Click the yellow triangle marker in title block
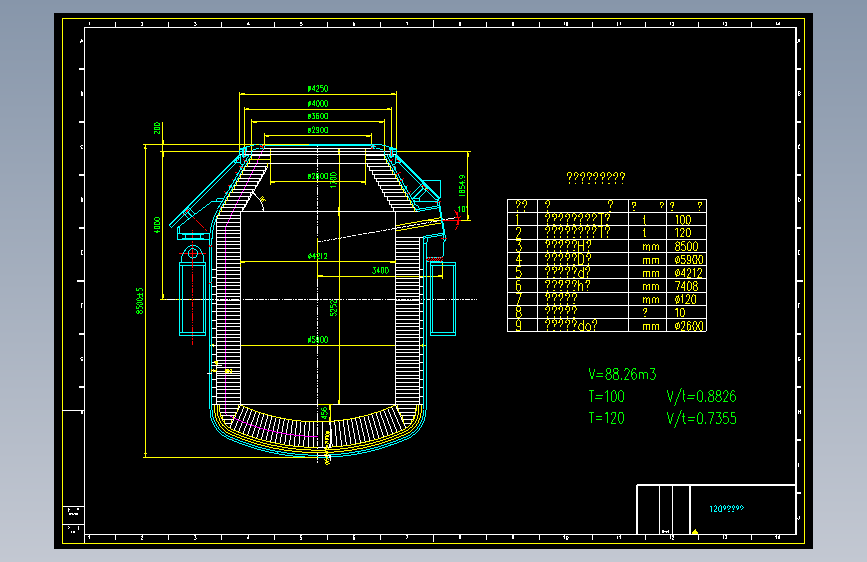The height and width of the screenshot is (562, 867). (695, 532)
